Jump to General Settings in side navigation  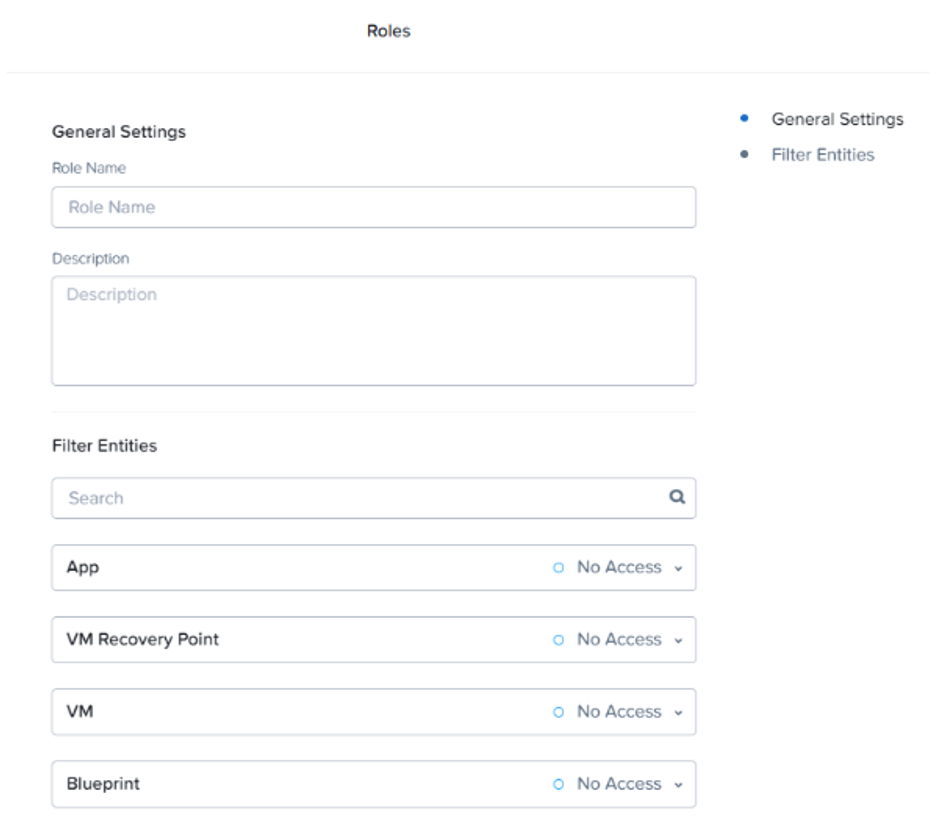837,119
